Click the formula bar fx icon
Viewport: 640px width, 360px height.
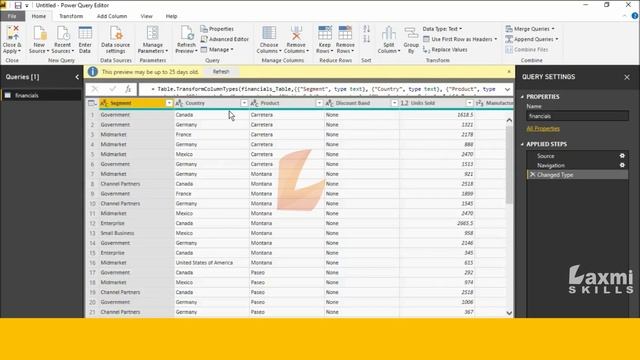click(x=128, y=89)
